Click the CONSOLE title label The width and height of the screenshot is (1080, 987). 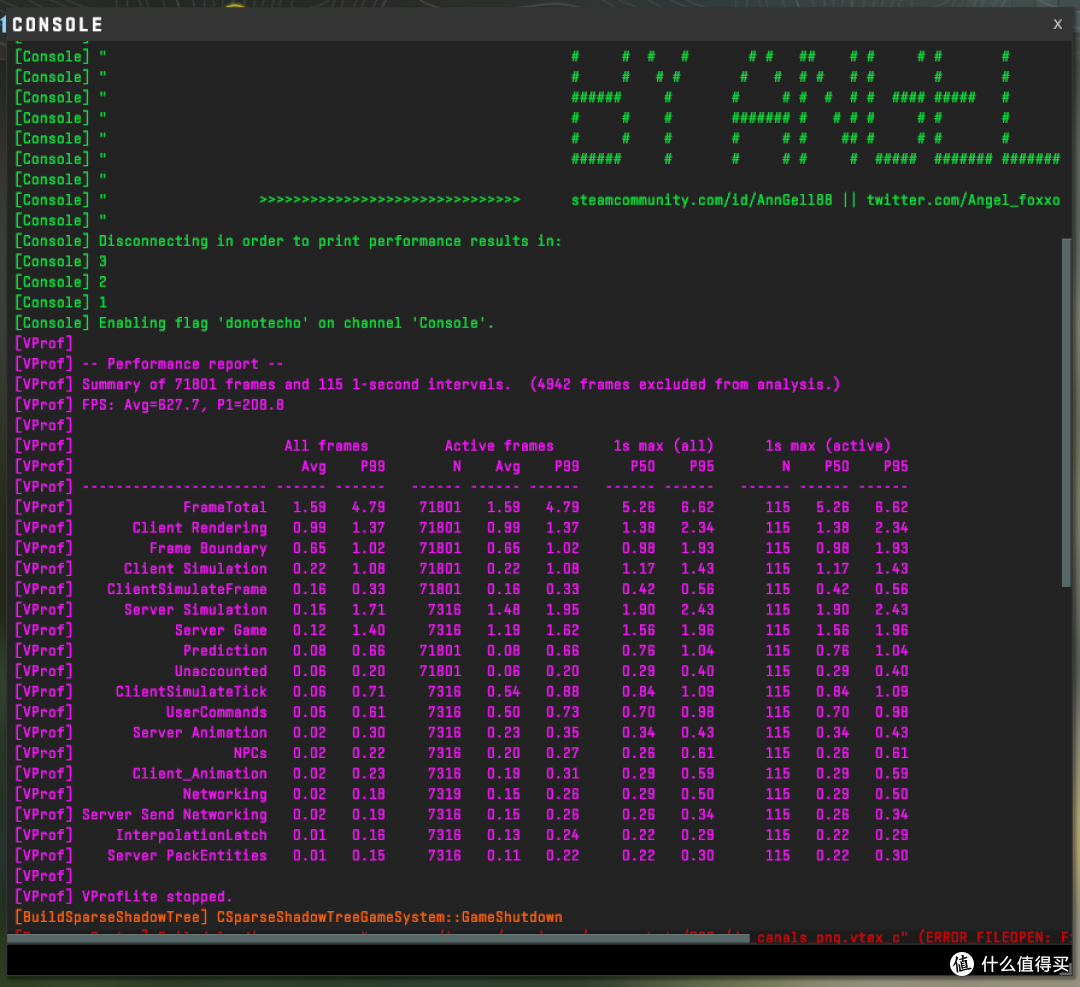(57, 25)
